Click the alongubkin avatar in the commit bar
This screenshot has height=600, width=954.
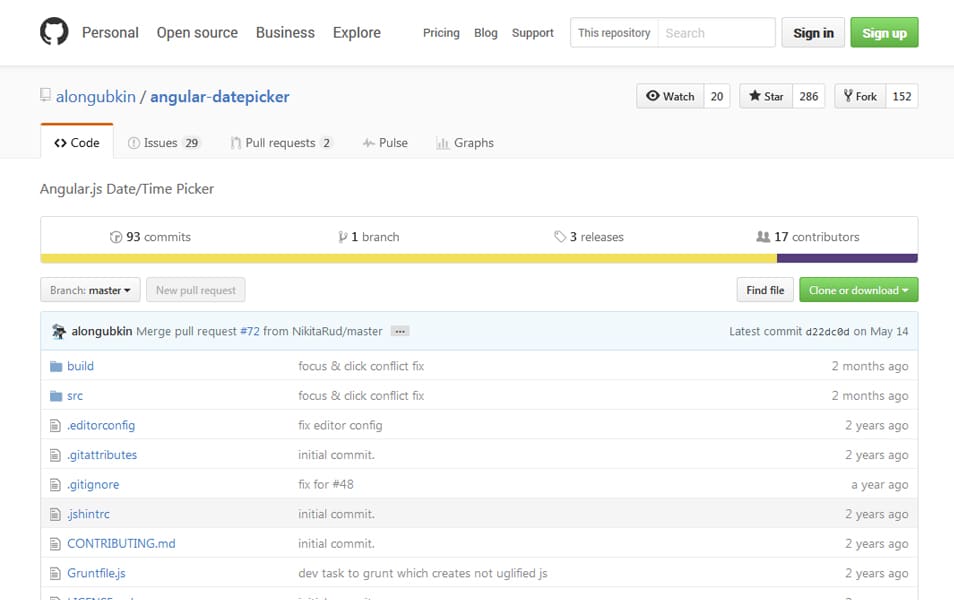59,331
